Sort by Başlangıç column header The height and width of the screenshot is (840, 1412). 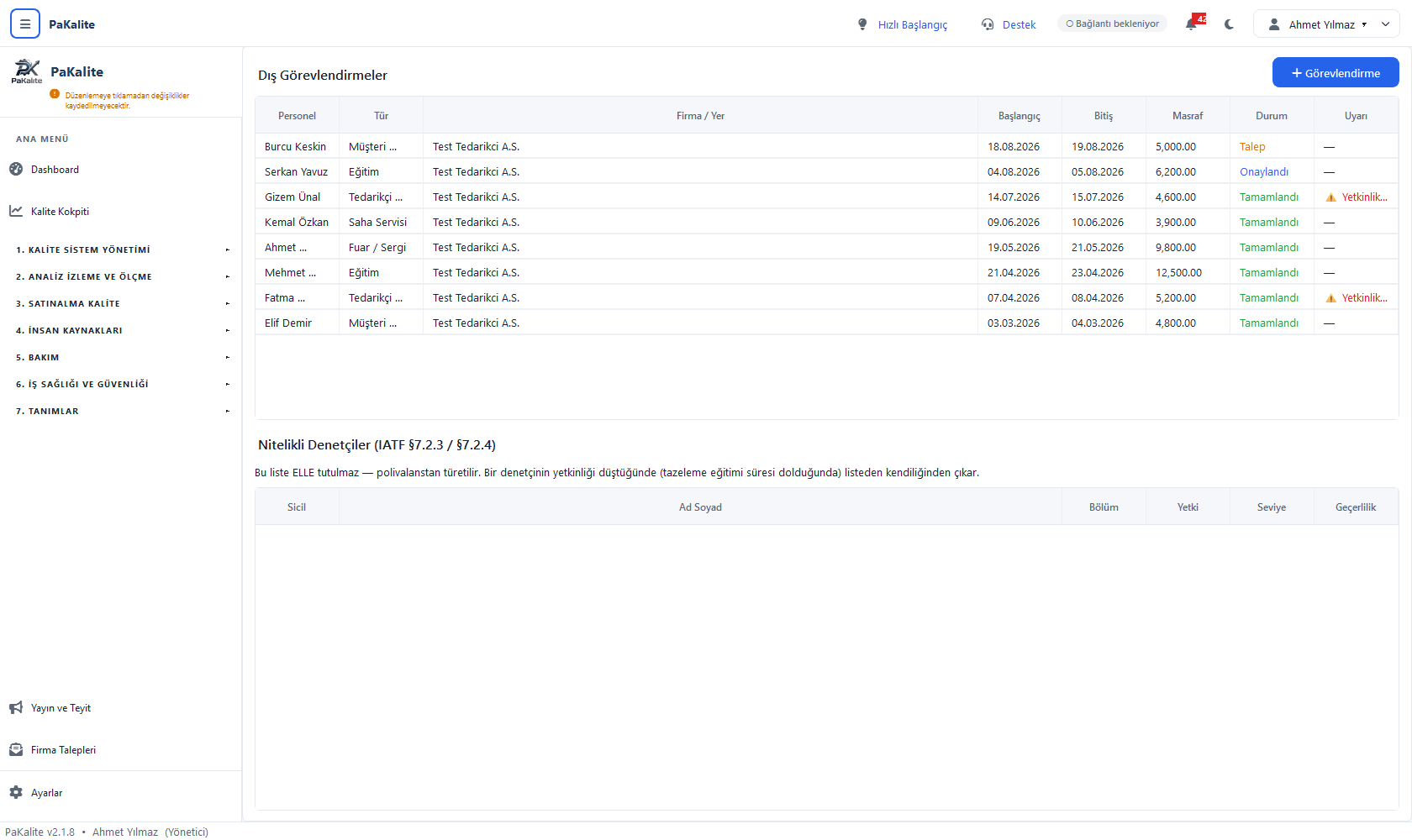click(x=1019, y=115)
